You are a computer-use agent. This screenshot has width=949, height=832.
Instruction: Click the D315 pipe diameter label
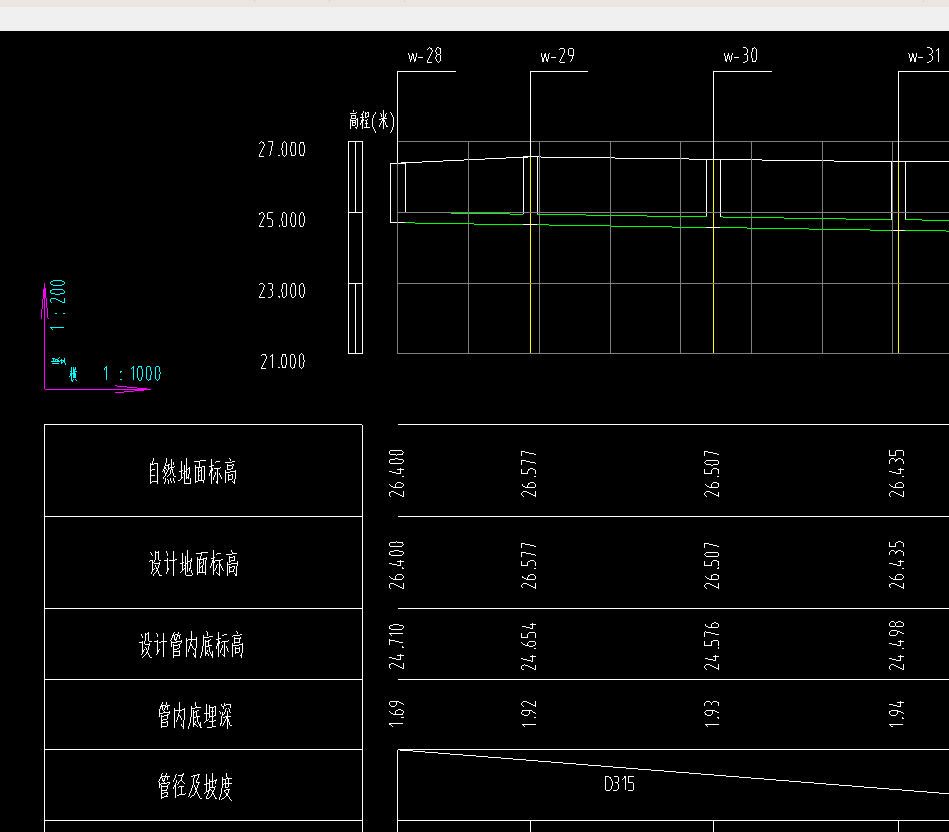tap(619, 784)
